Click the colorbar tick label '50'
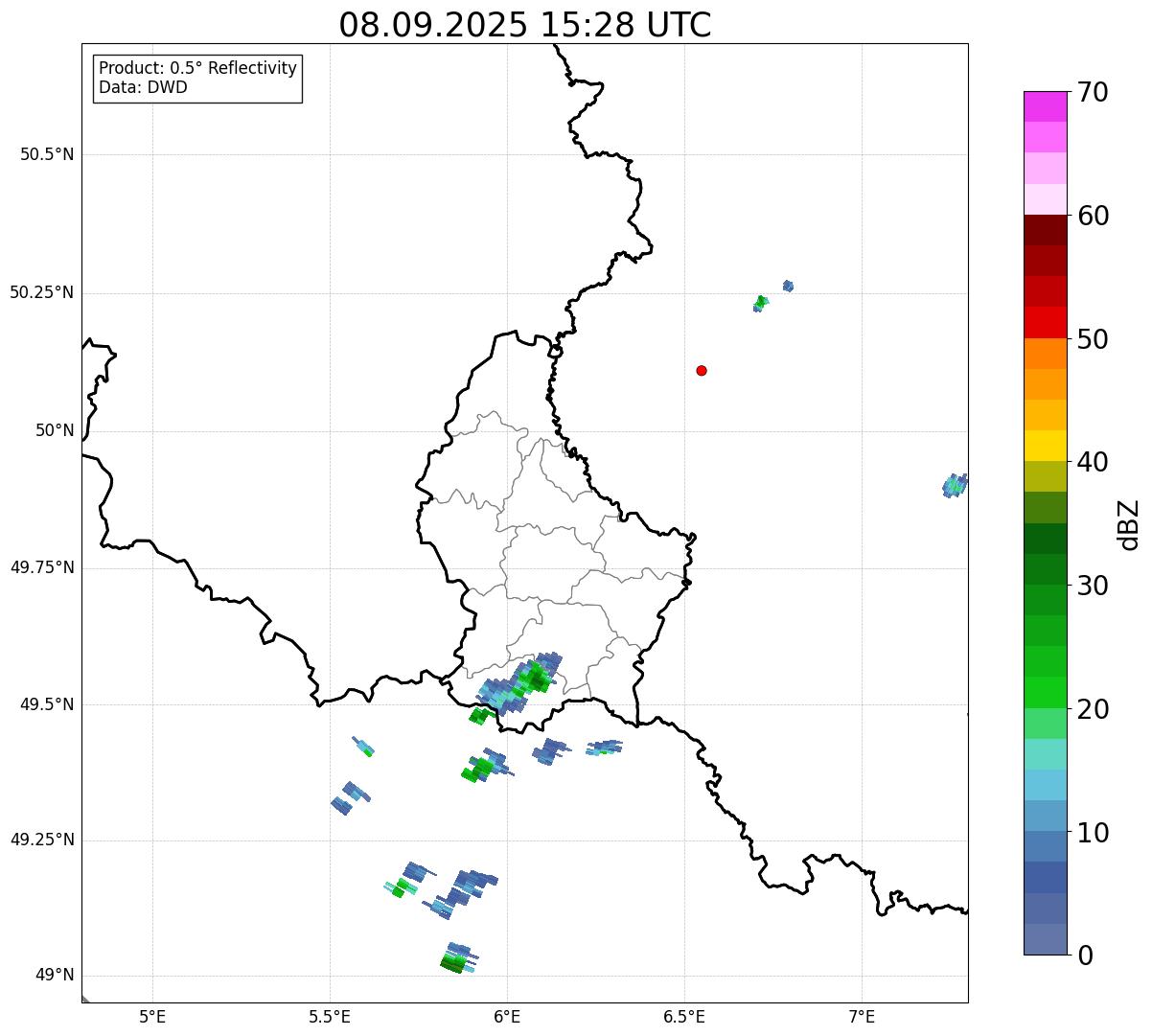 click(x=1093, y=339)
